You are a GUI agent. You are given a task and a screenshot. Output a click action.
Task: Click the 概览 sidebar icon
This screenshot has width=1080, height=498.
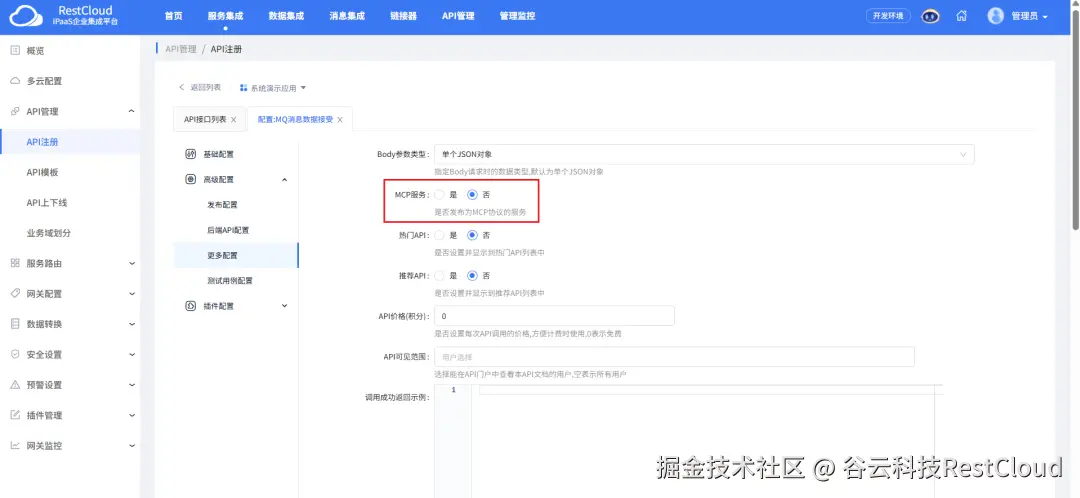coord(15,50)
